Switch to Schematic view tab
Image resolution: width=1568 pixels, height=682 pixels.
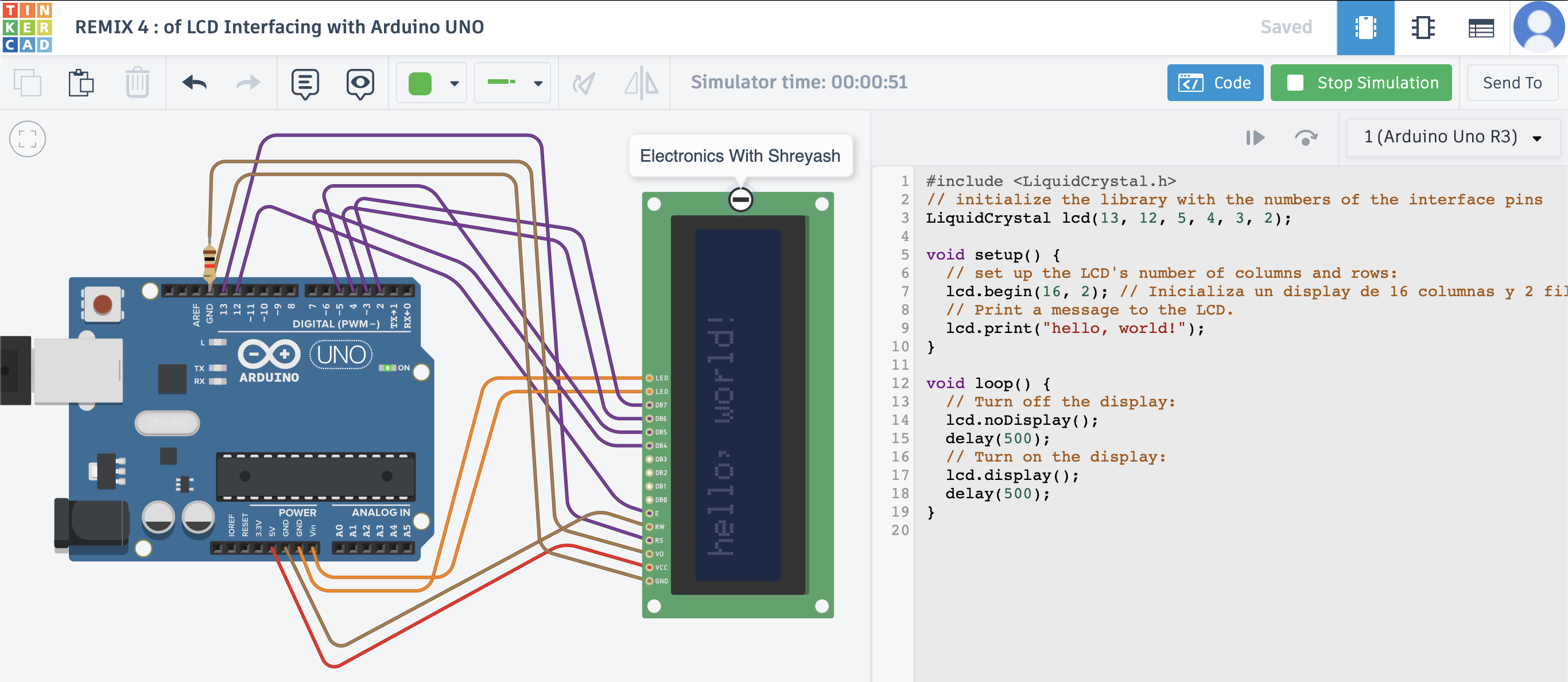click(x=1423, y=28)
